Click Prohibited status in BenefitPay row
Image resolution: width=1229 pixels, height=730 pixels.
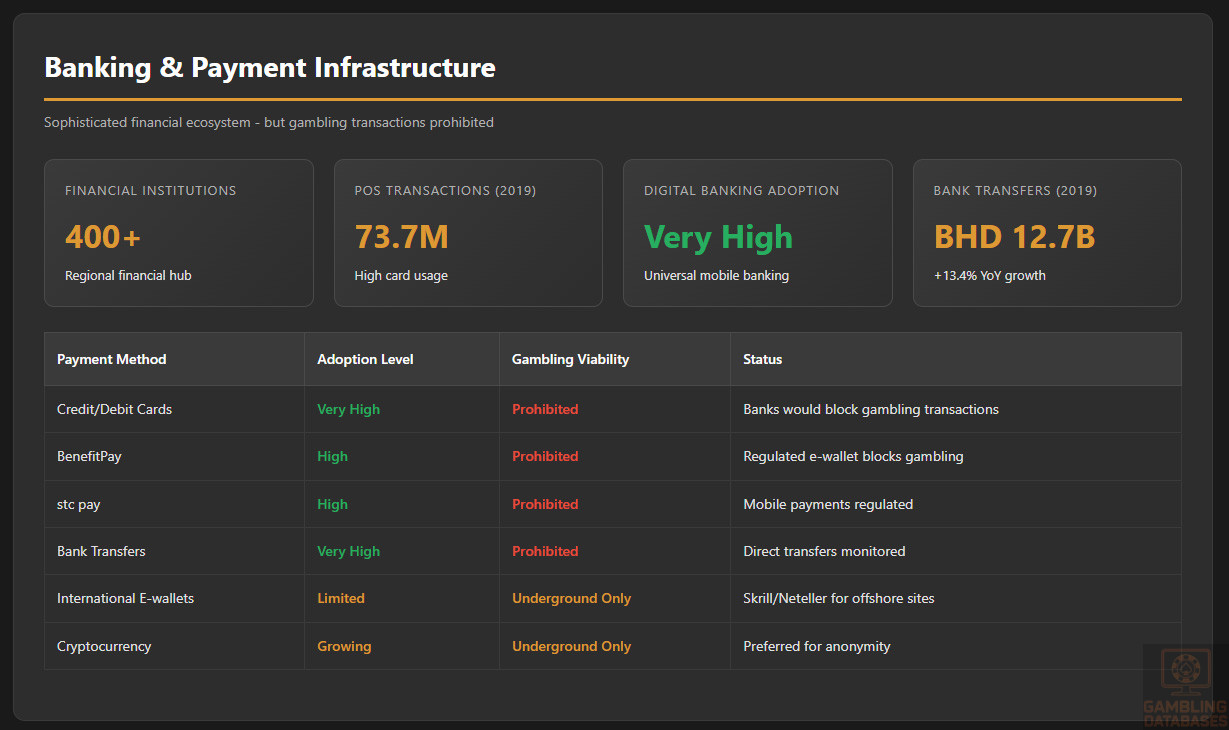click(x=545, y=456)
